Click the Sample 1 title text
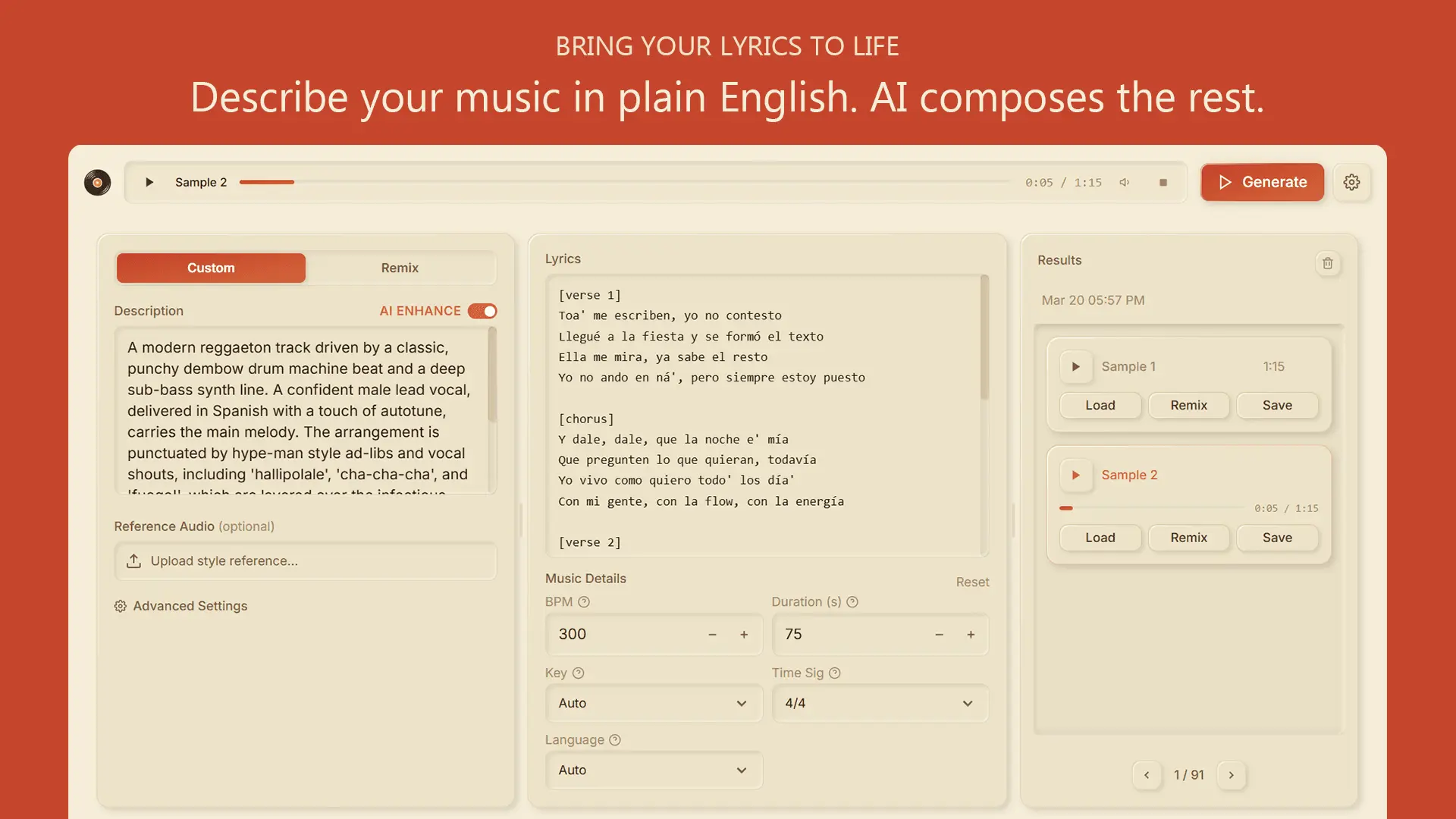Viewport: 1456px width, 819px height. [1128, 366]
